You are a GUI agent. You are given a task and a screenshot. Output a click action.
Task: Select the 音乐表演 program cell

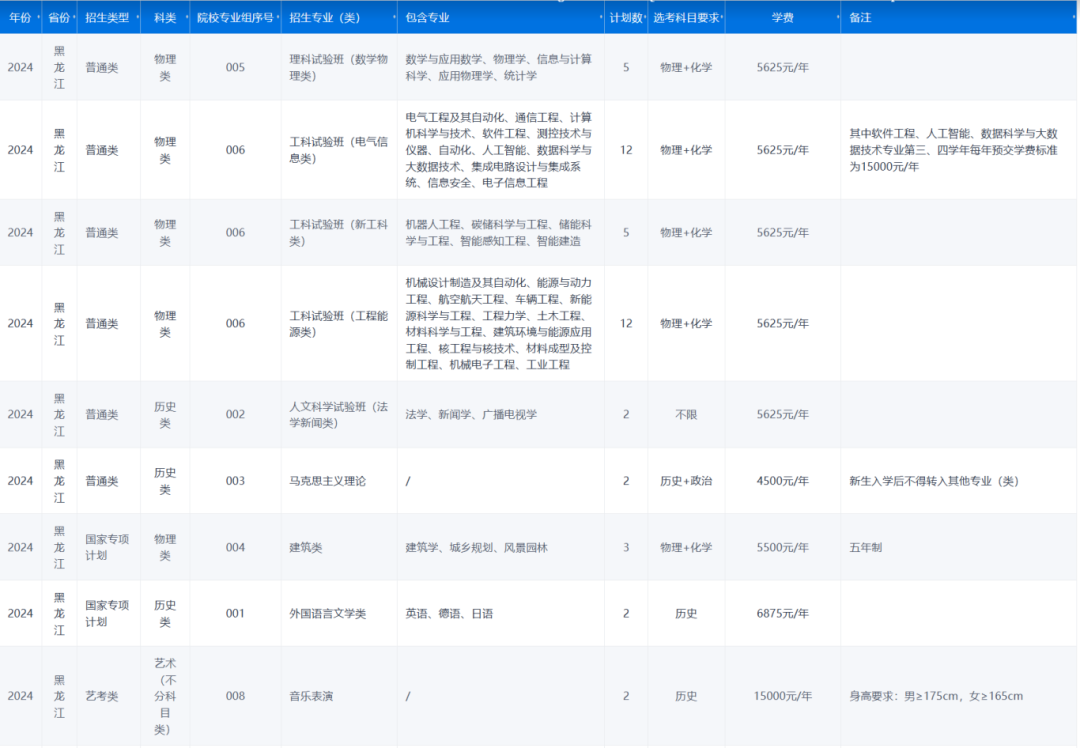tap(306, 696)
